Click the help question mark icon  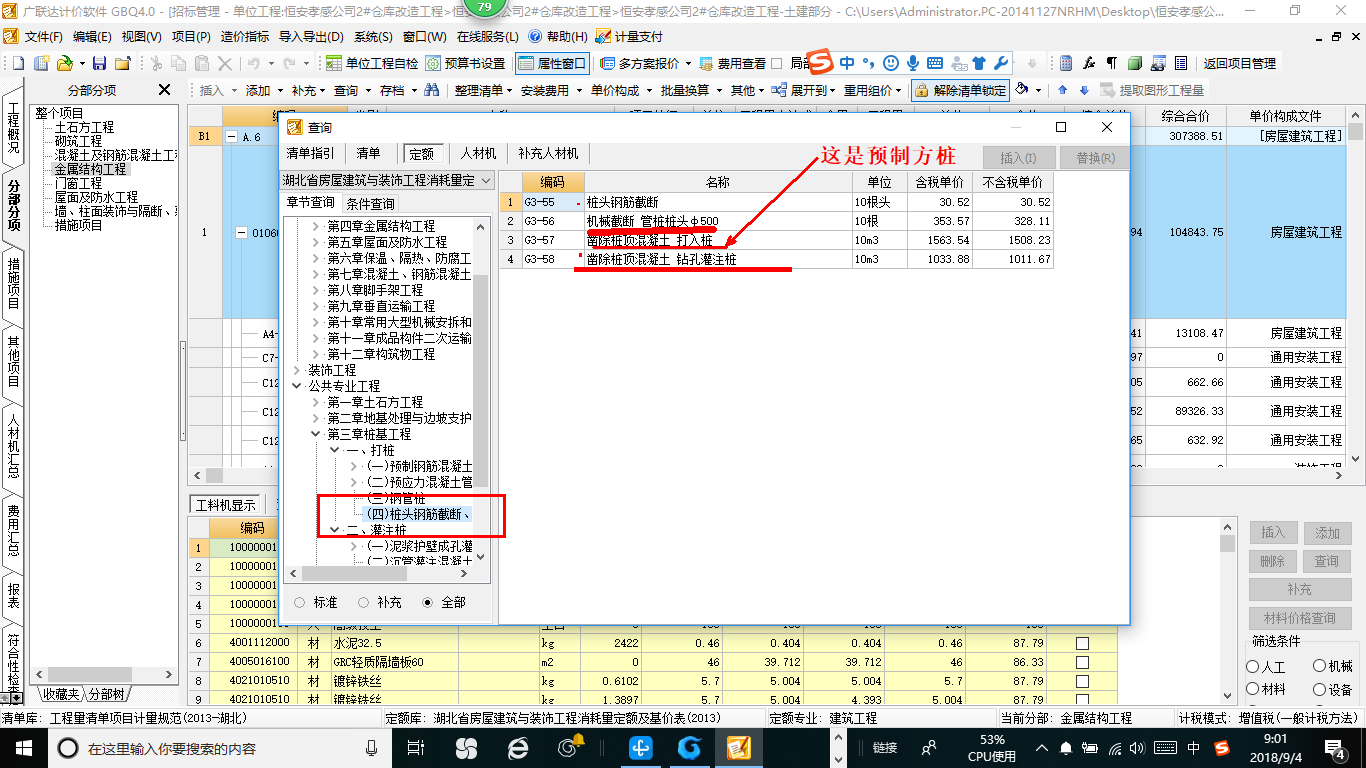535,36
